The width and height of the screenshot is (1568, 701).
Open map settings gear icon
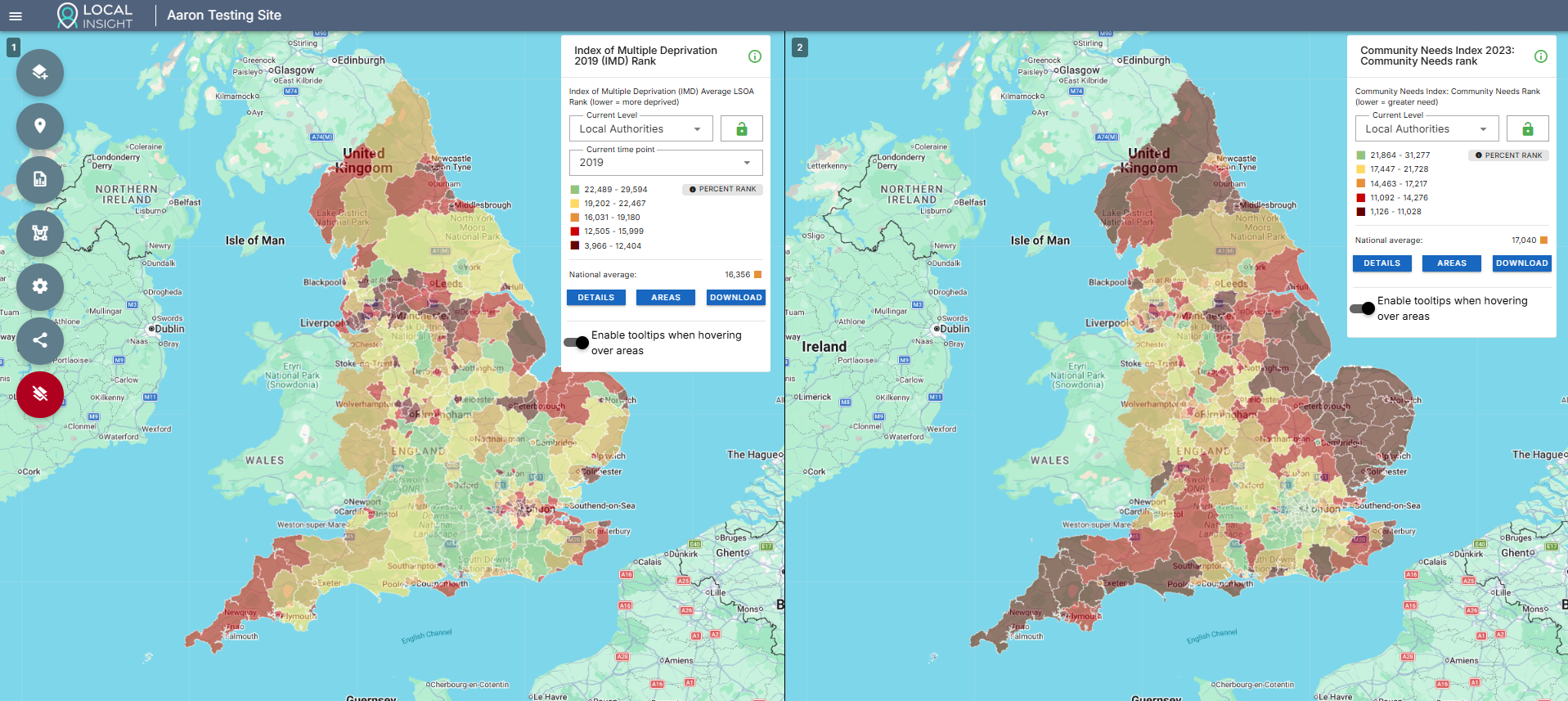(40, 286)
